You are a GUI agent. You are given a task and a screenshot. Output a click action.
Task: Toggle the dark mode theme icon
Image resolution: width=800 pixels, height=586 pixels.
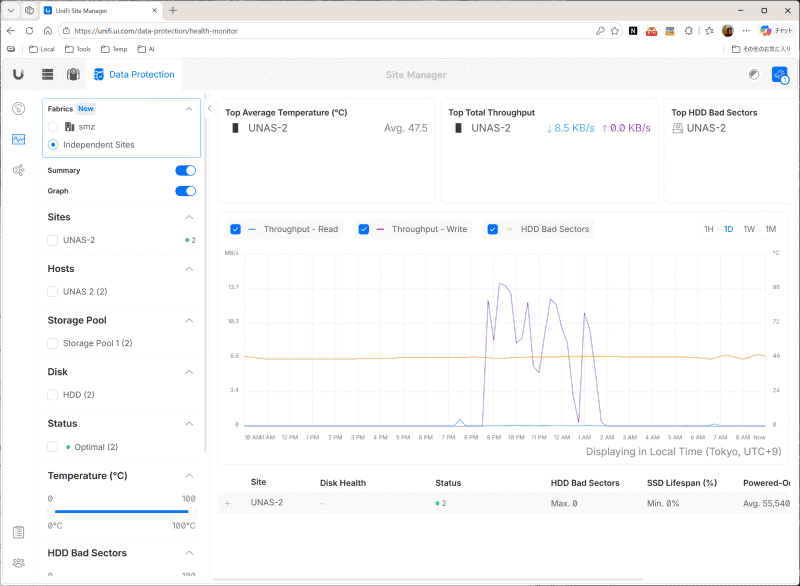tap(754, 74)
